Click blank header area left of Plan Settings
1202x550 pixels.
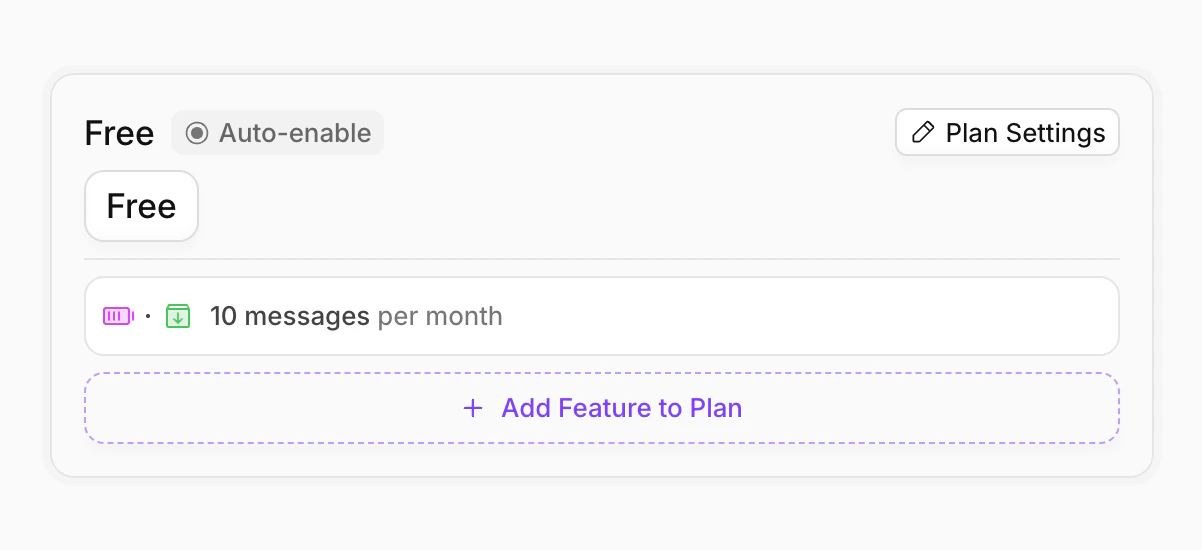click(640, 133)
